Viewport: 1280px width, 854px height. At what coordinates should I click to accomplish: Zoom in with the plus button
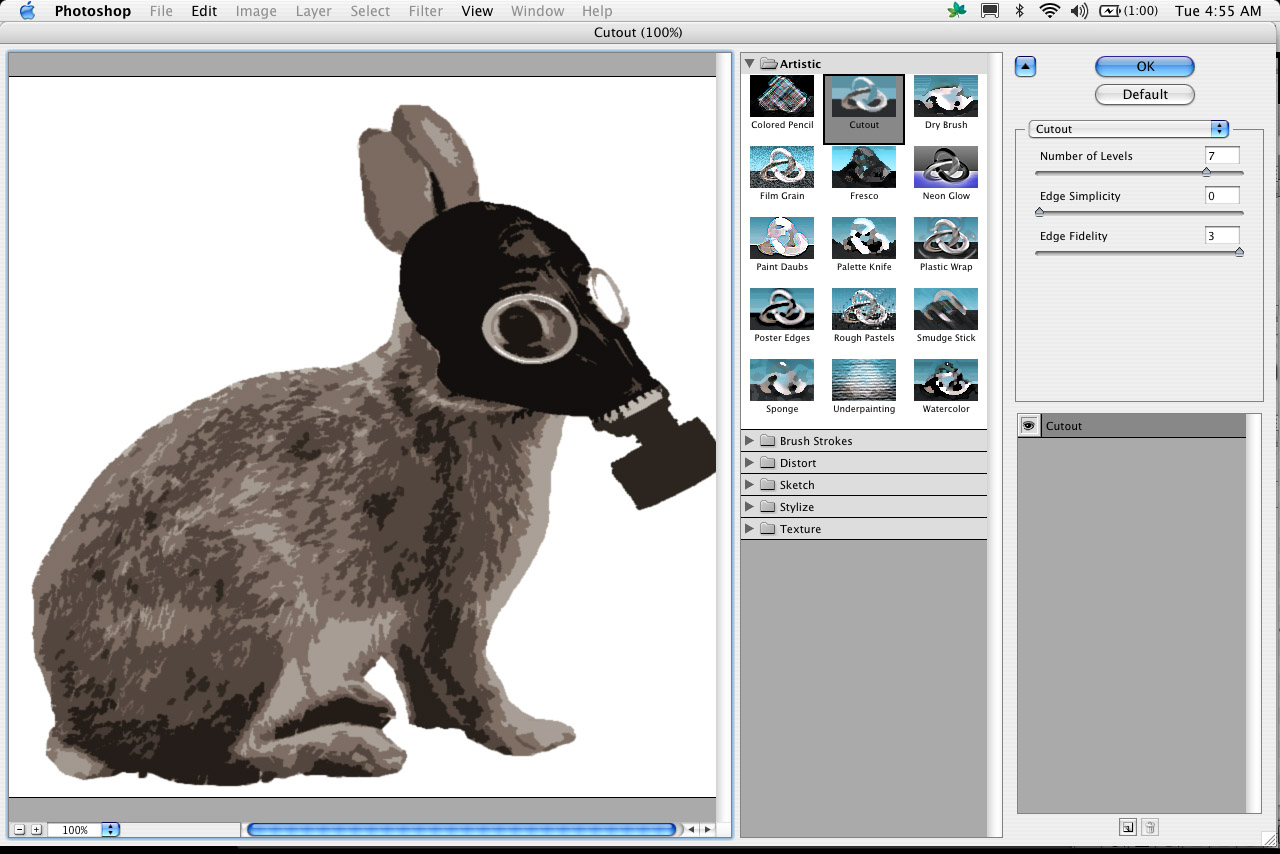pyautogui.click(x=37, y=830)
